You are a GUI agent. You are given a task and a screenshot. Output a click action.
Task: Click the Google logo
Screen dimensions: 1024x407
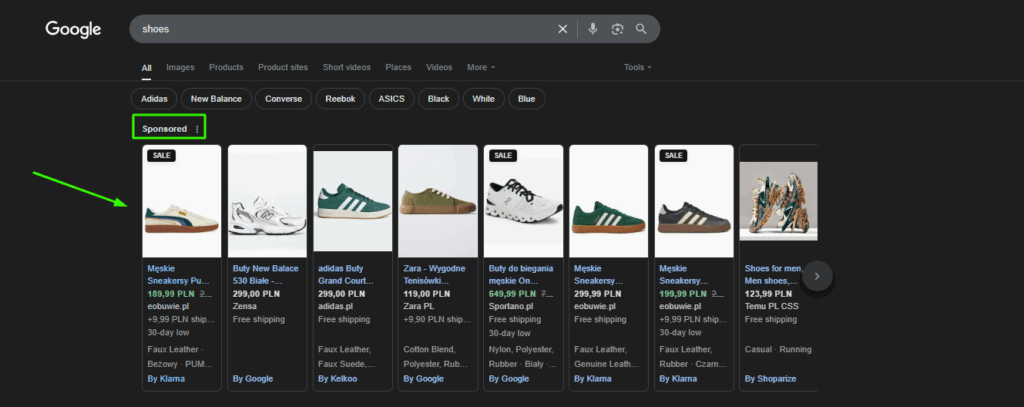click(73, 29)
